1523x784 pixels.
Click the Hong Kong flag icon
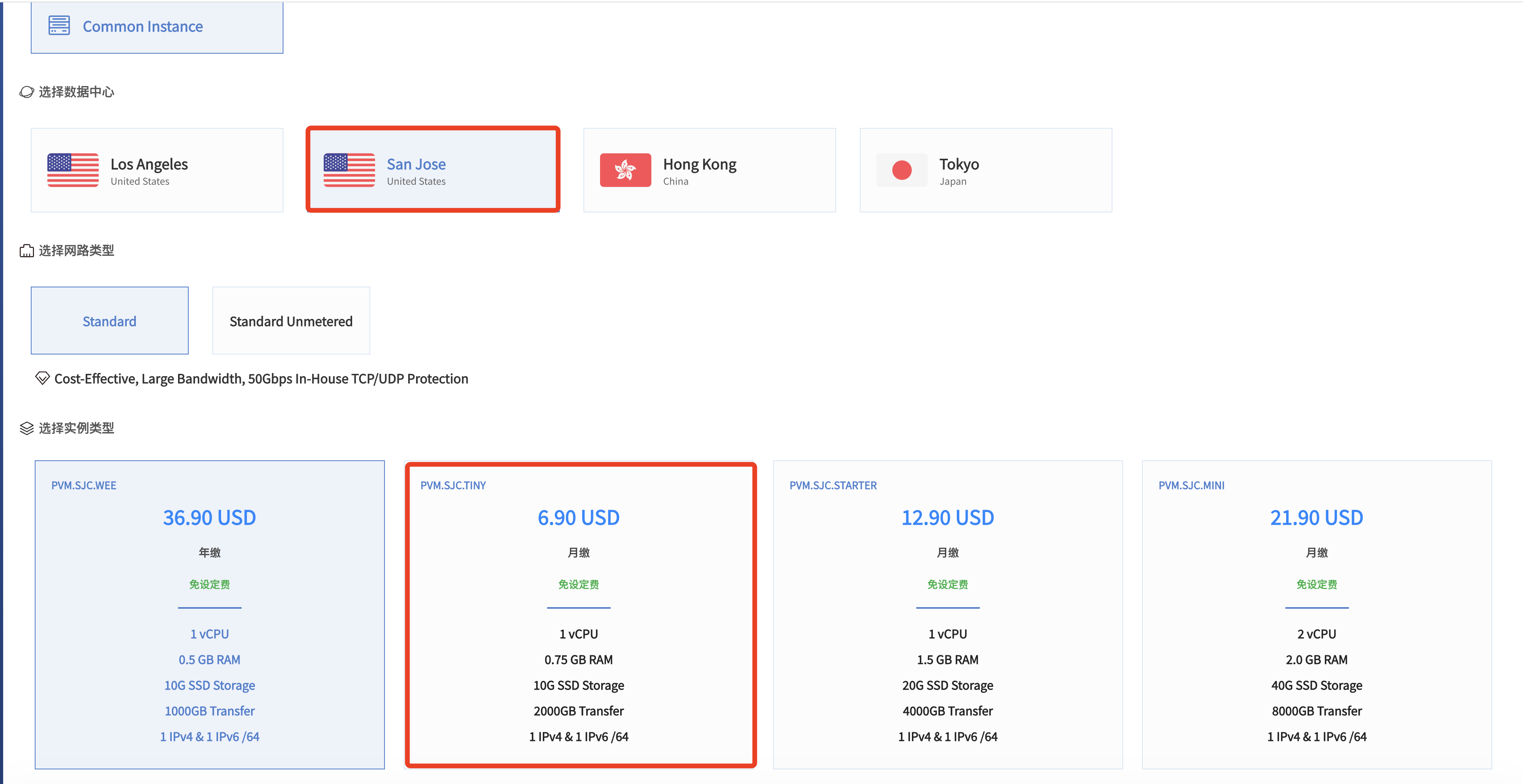pyautogui.click(x=625, y=170)
